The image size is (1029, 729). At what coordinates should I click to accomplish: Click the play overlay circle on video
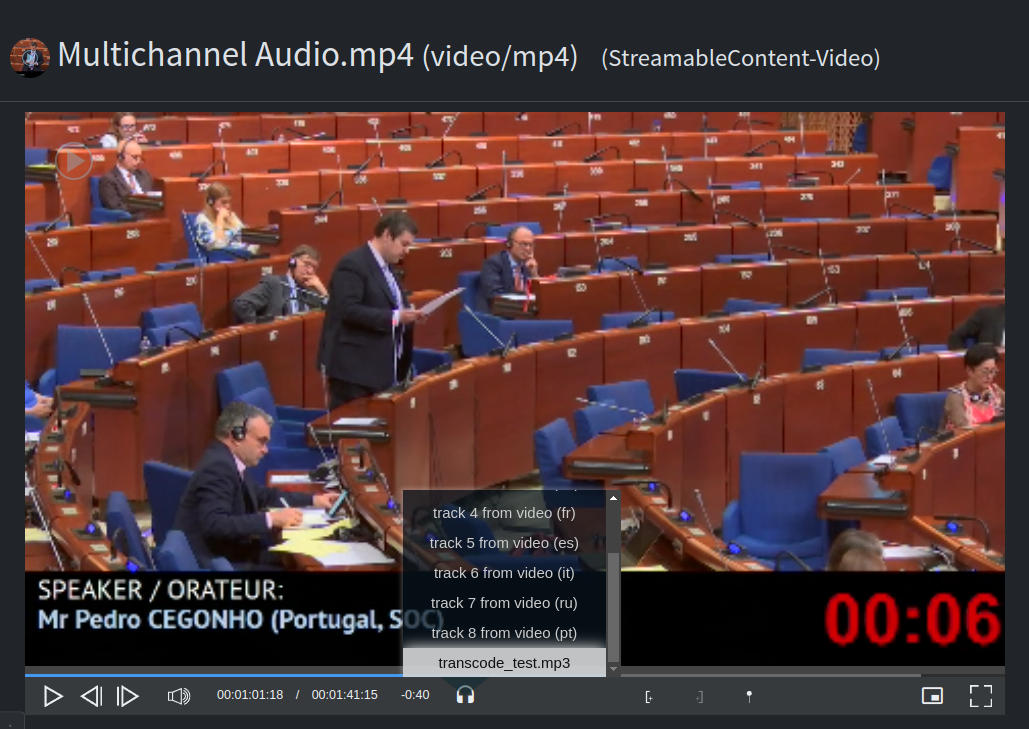(74, 161)
